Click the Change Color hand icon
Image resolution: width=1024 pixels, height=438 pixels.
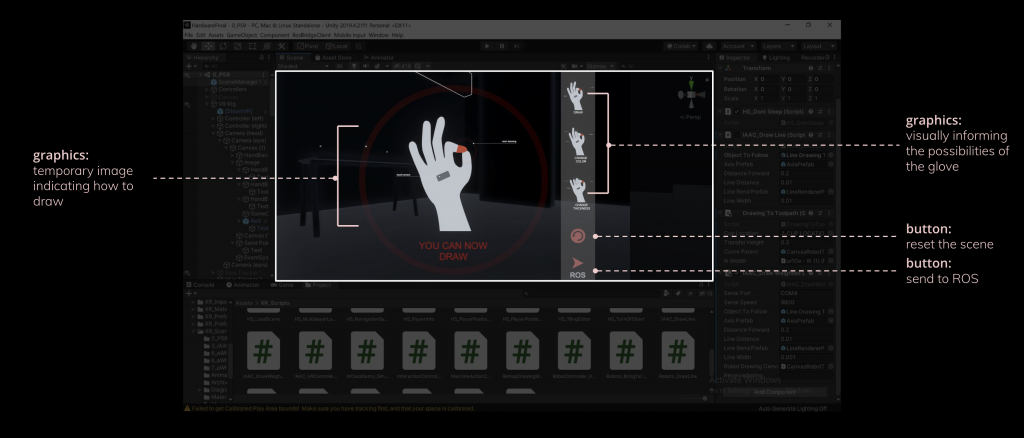(x=578, y=144)
